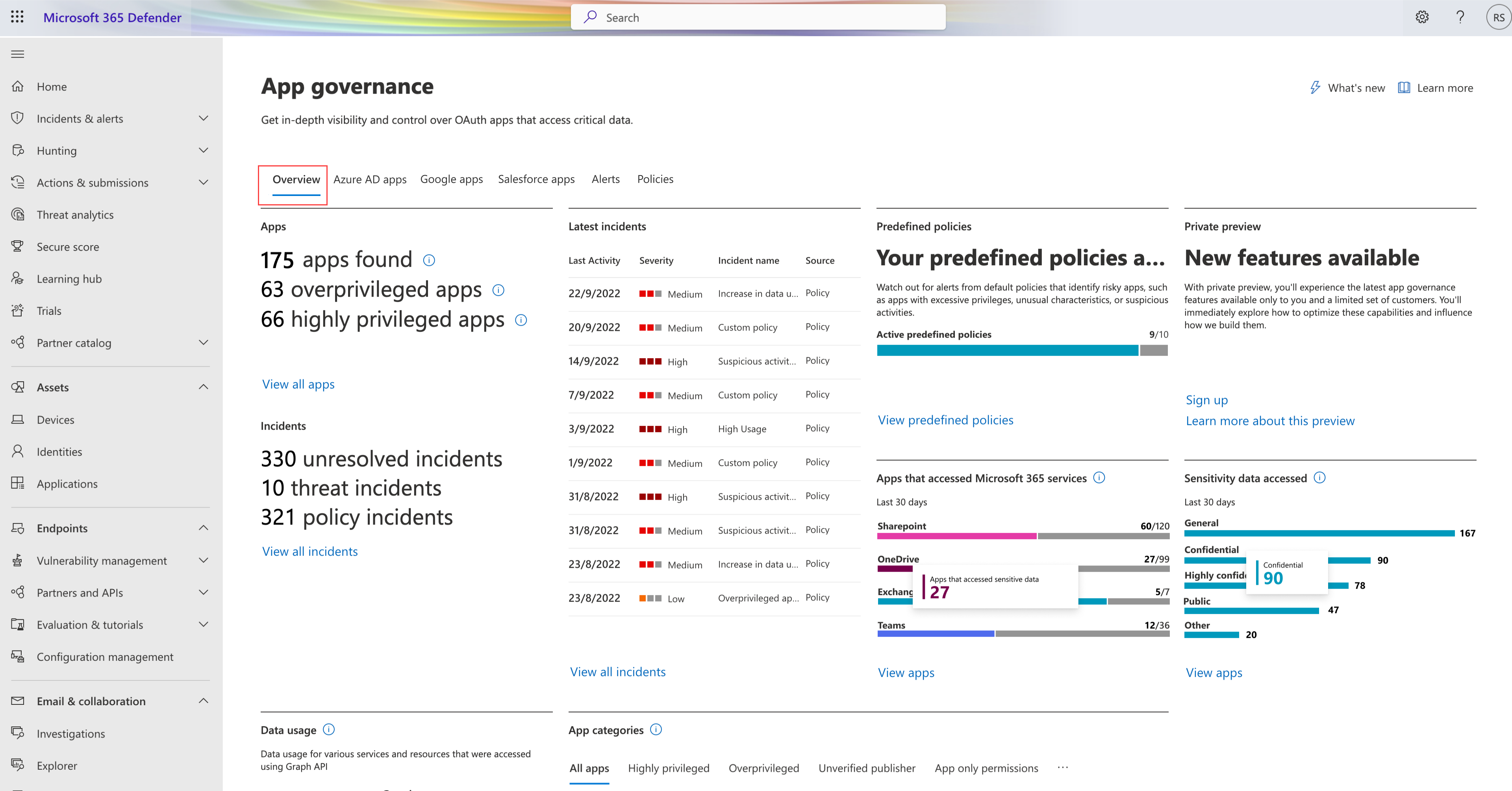Image resolution: width=1512 pixels, height=791 pixels.
Task: Click the Threat analytics icon in sidebar
Action: point(20,214)
